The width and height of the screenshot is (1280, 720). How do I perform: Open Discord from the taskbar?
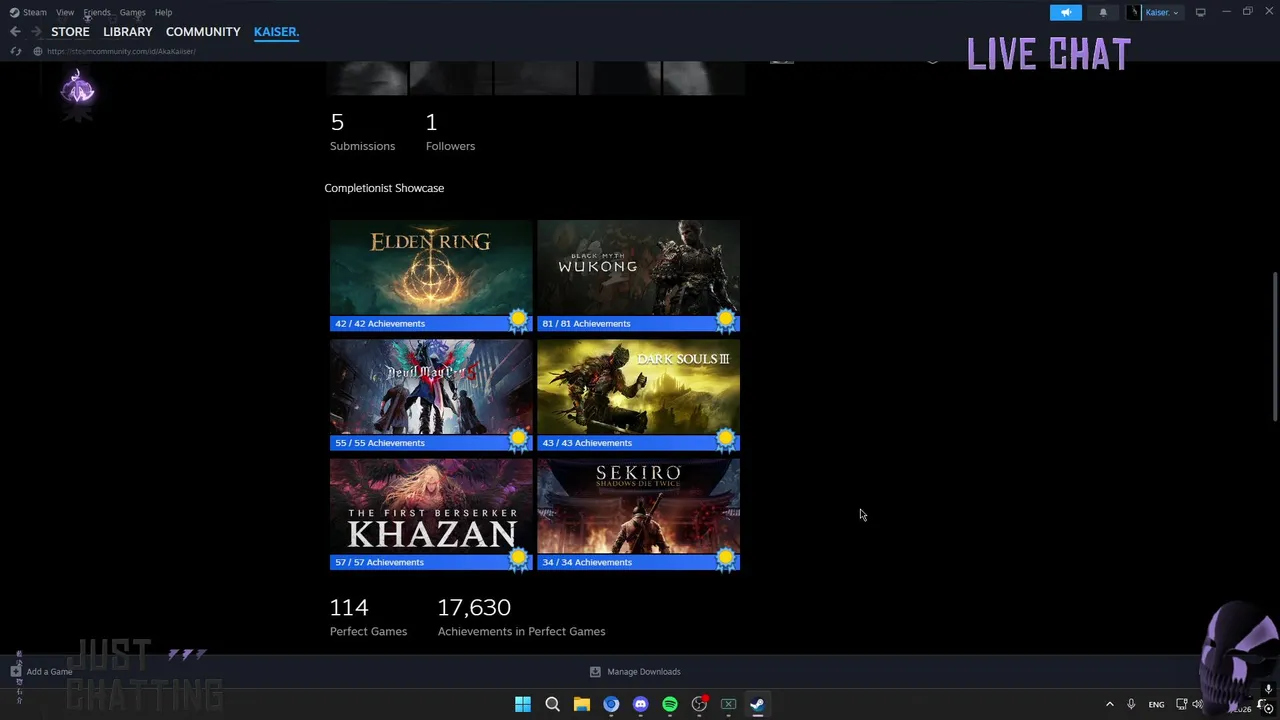[641, 704]
